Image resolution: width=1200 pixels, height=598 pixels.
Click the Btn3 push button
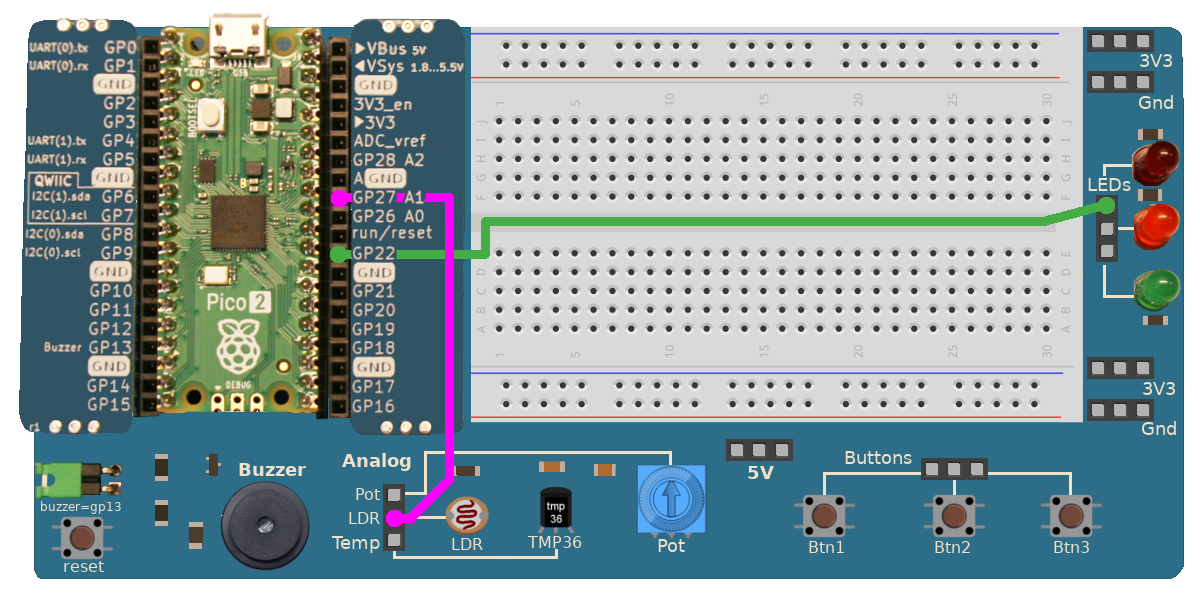tap(1070, 516)
